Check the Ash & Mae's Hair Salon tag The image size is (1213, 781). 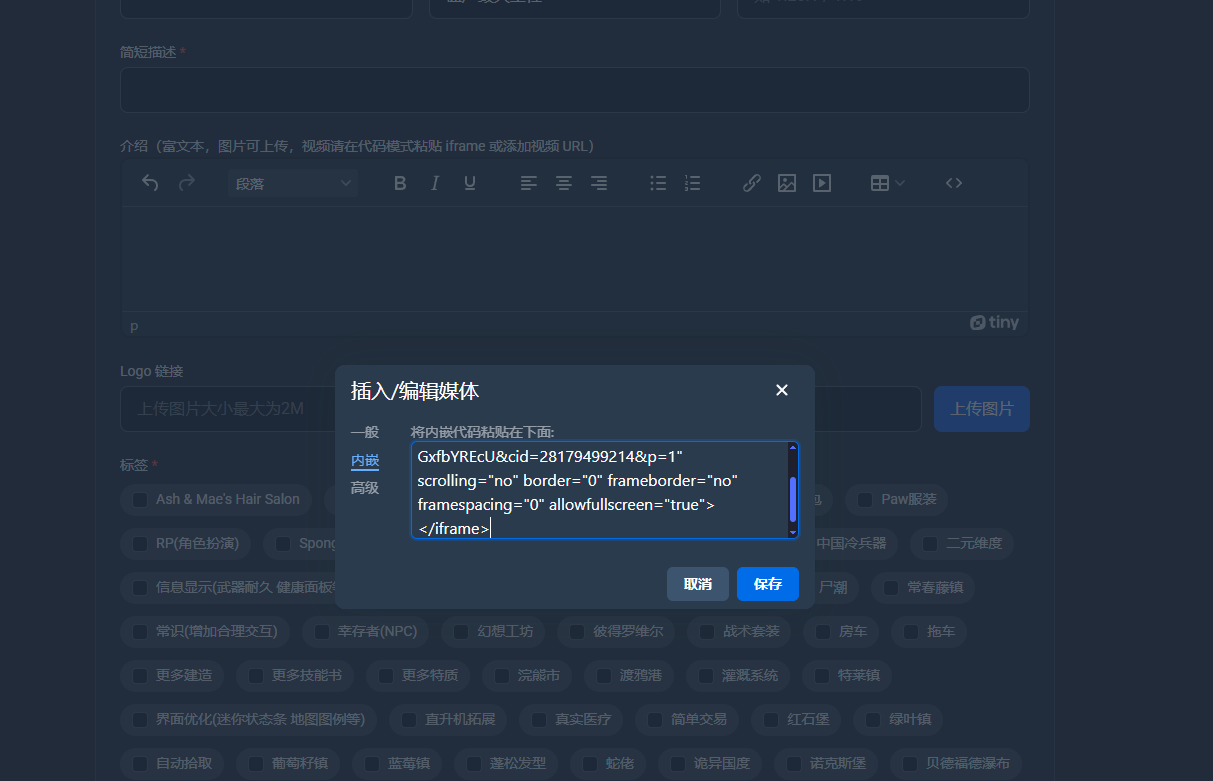(x=140, y=499)
